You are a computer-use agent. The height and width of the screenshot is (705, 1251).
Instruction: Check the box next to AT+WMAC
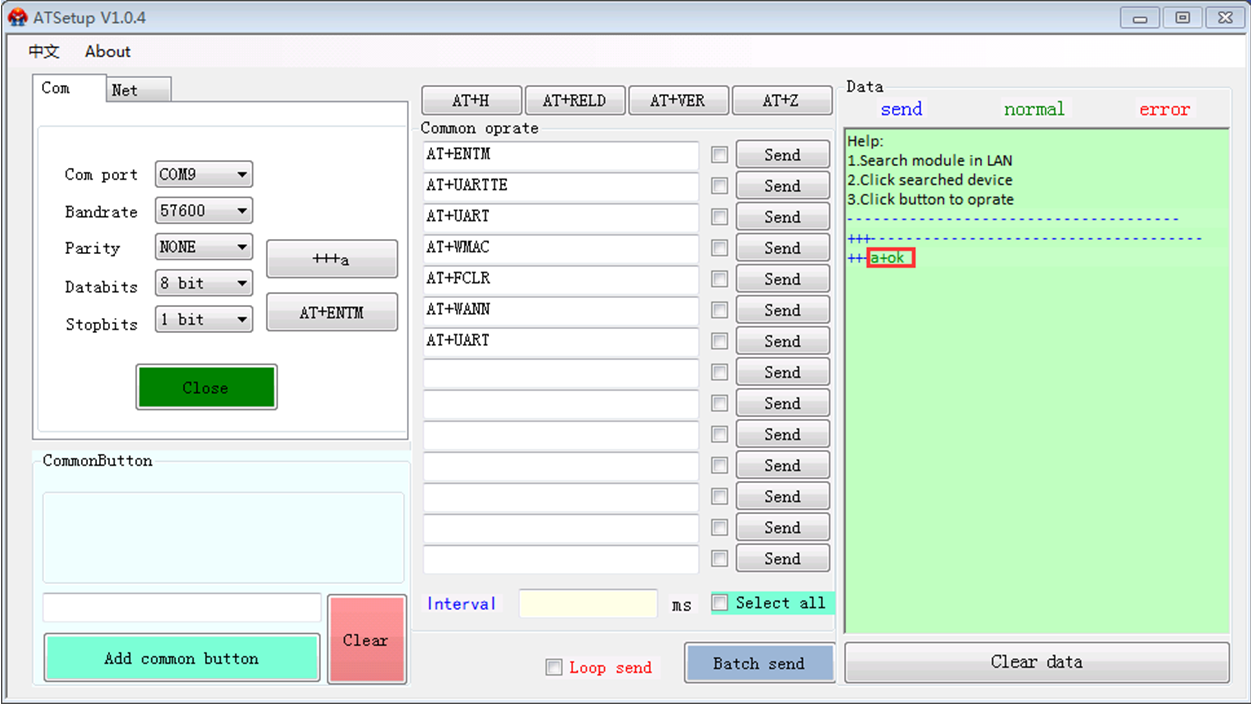(x=719, y=248)
